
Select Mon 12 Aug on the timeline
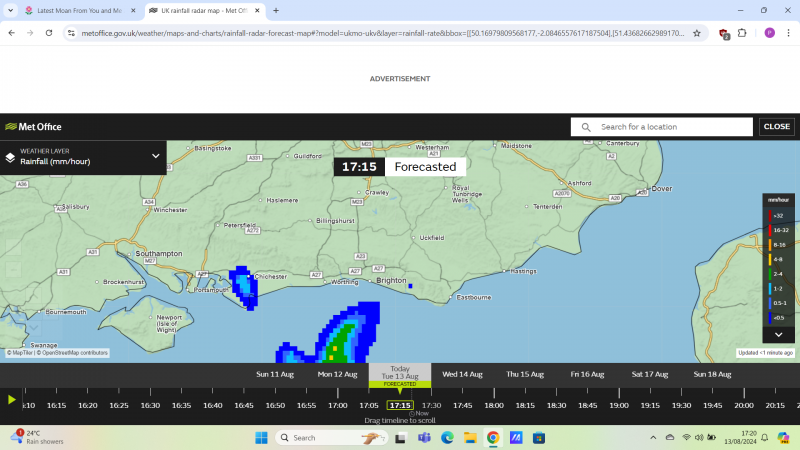[337, 374]
